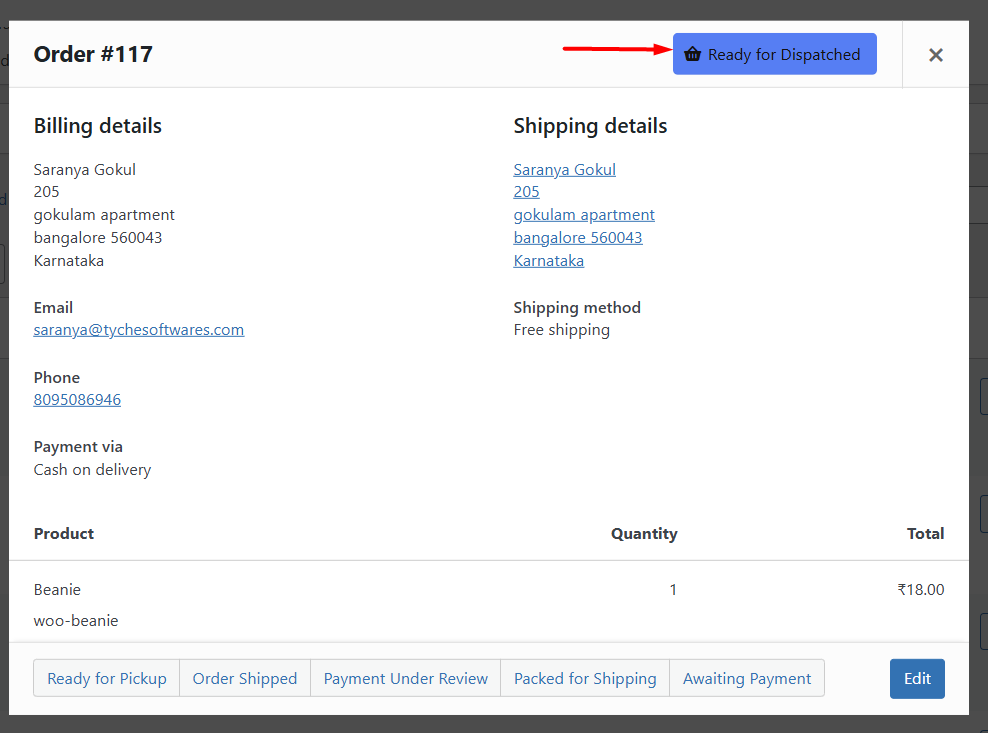This screenshot has height=733, width=988.
Task: Click the Ready for Dispatched status badge
Action: click(x=774, y=54)
